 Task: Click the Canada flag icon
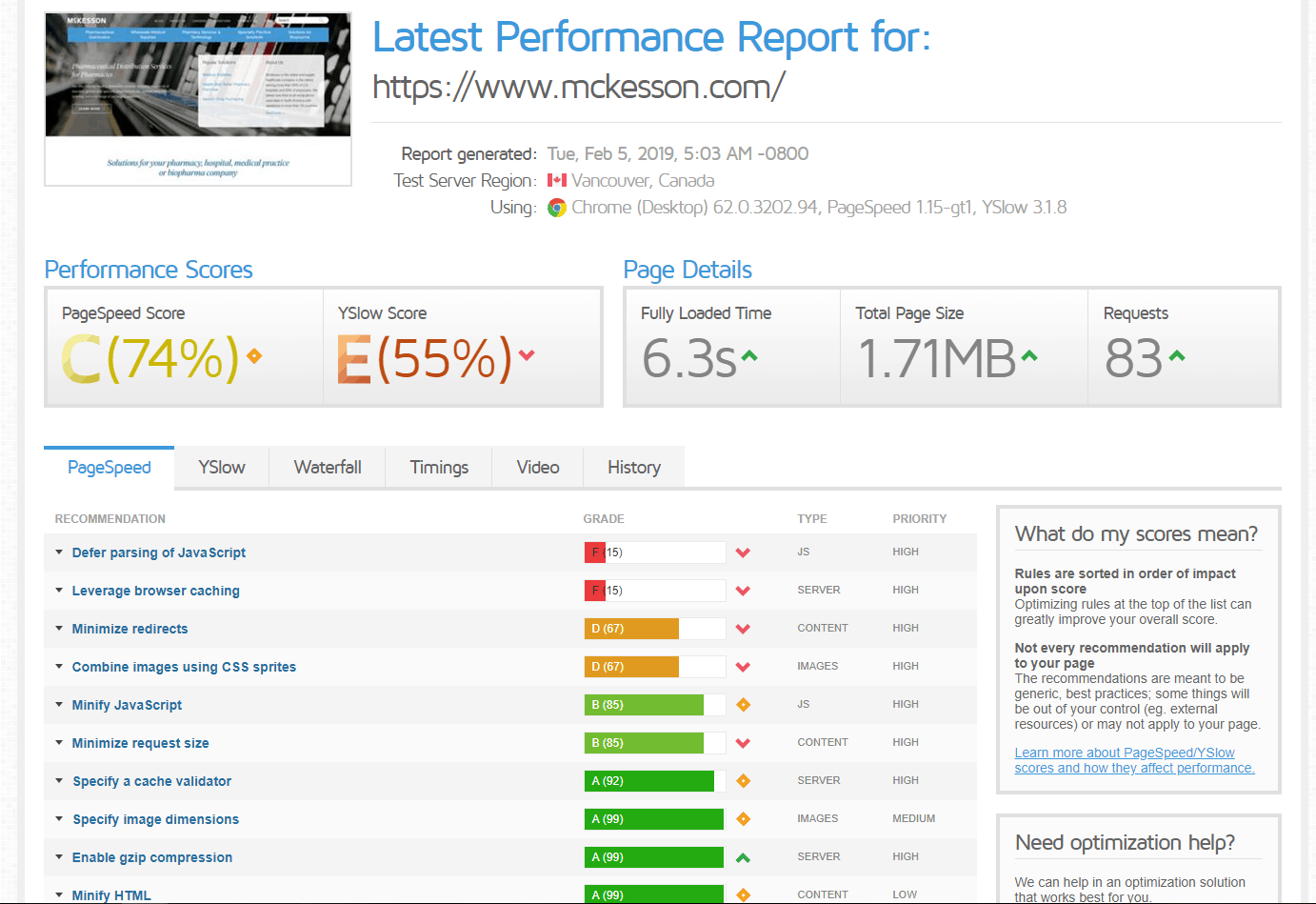557,180
